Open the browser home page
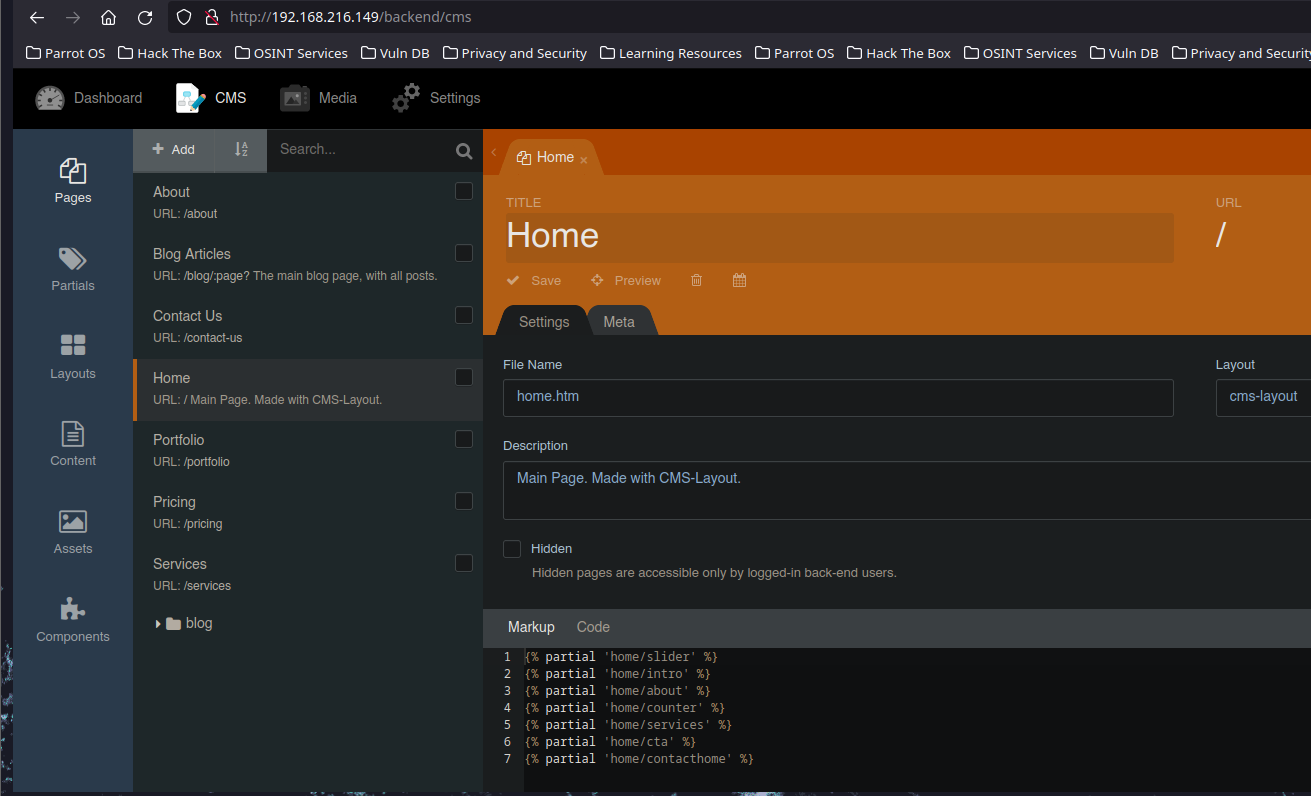This screenshot has height=796, width=1311. 109,17
